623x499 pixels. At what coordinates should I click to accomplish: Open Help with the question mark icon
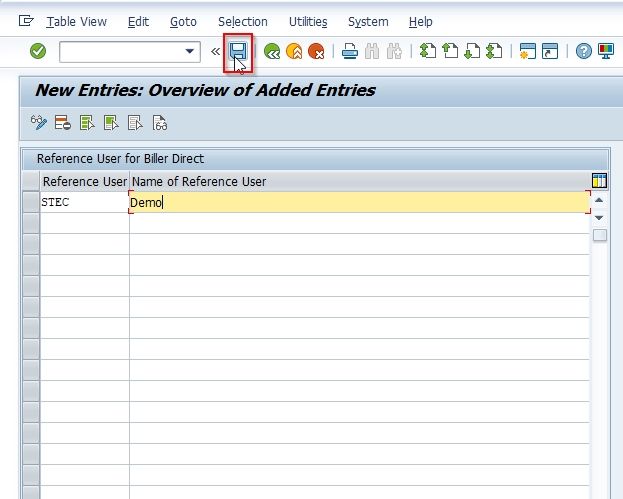[584, 51]
